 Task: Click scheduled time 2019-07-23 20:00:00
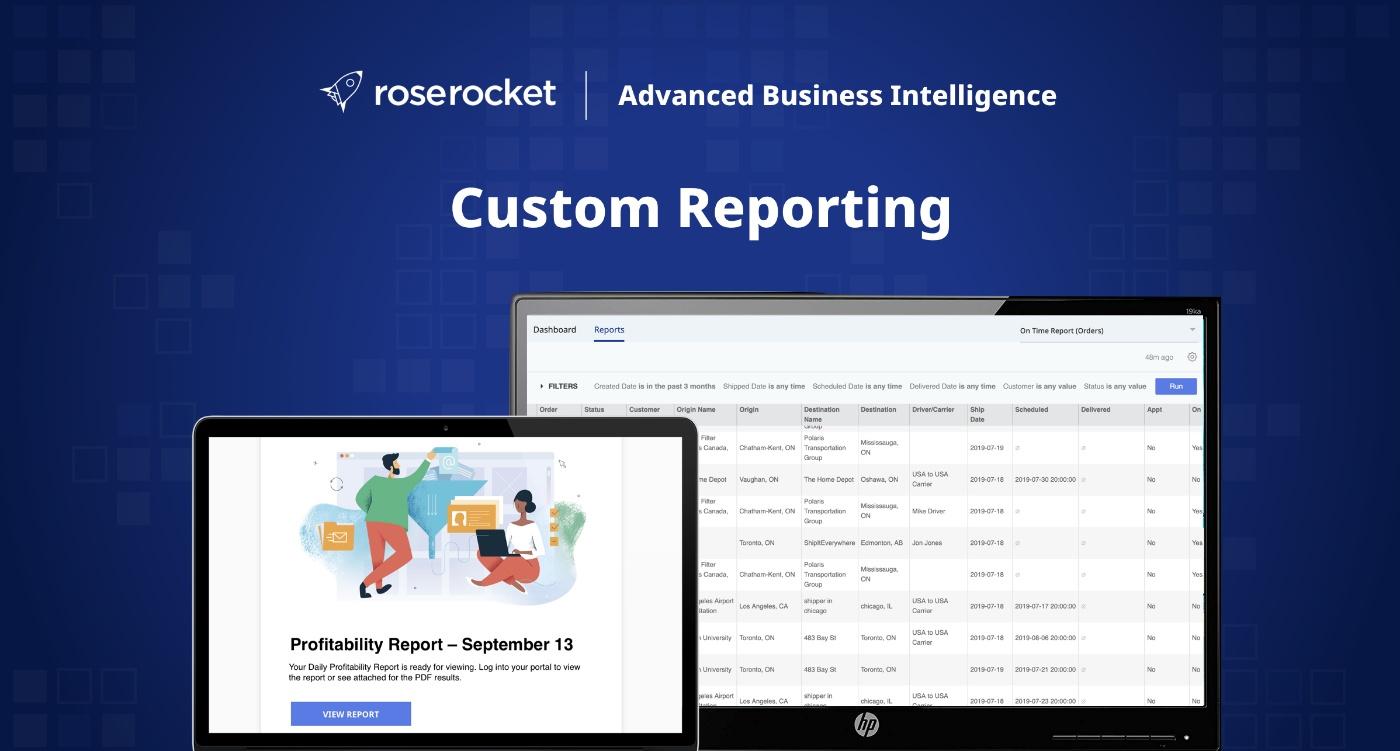(x=1045, y=701)
